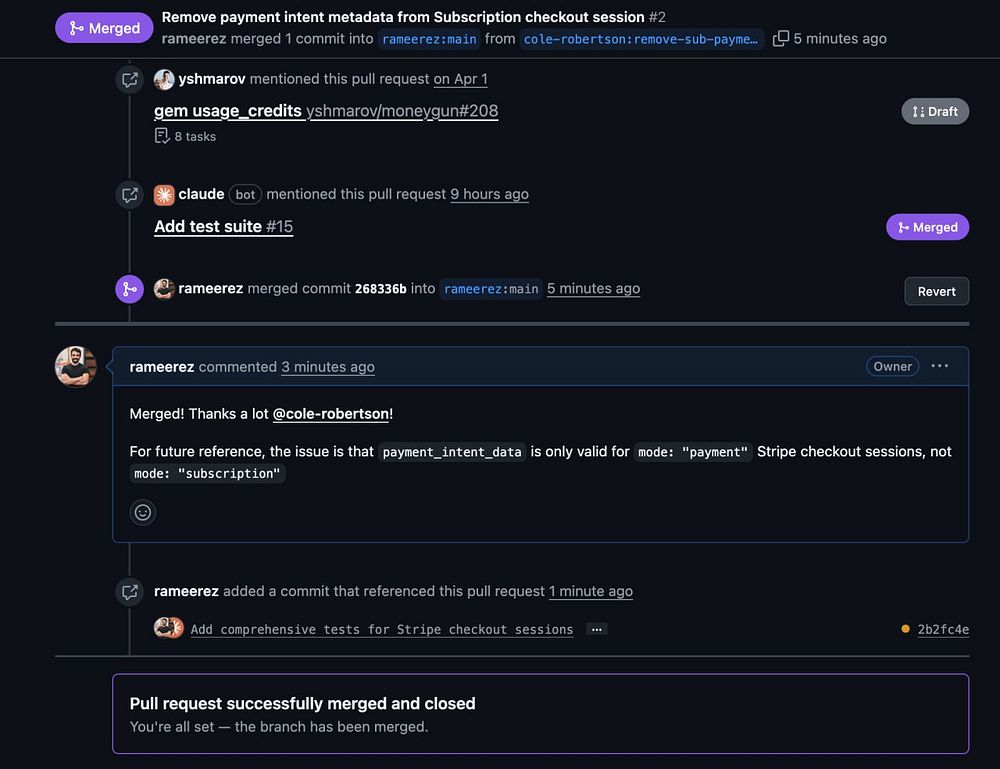Click the purple Merged status badge at top
This screenshot has width=1000, height=769.
coord(104,28)
